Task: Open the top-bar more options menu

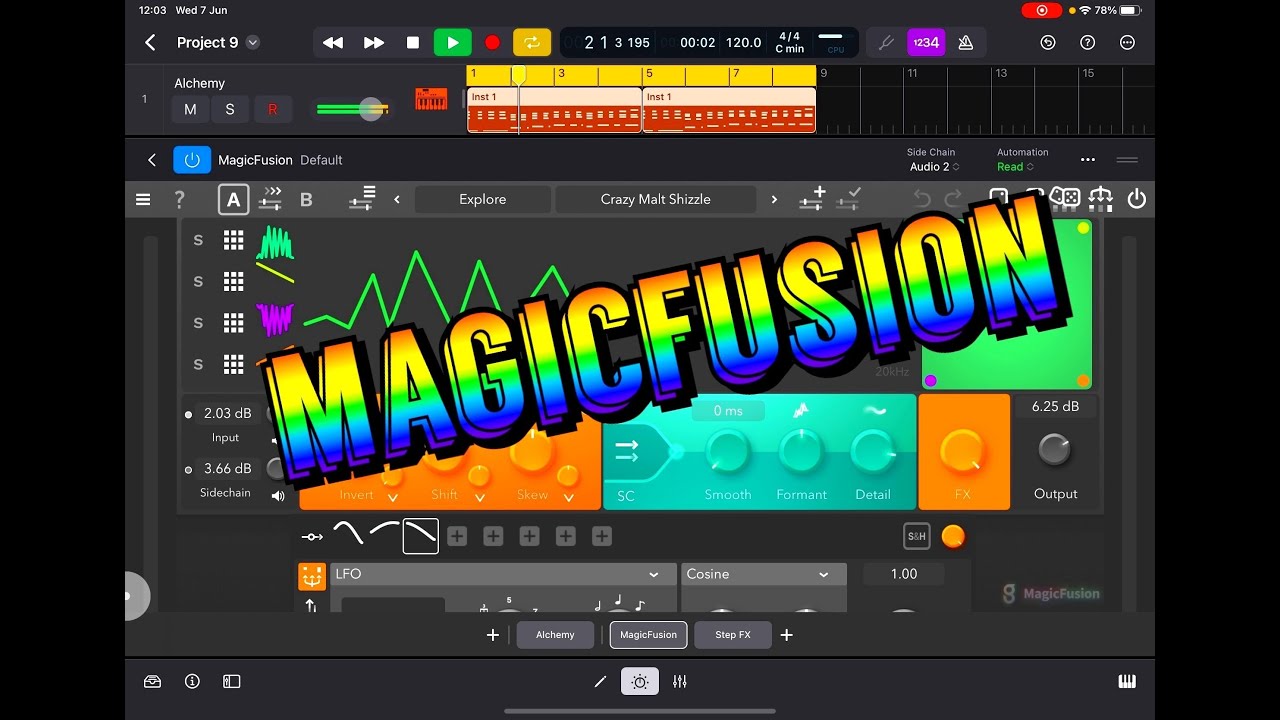Action: click(x=1127, y=42)
